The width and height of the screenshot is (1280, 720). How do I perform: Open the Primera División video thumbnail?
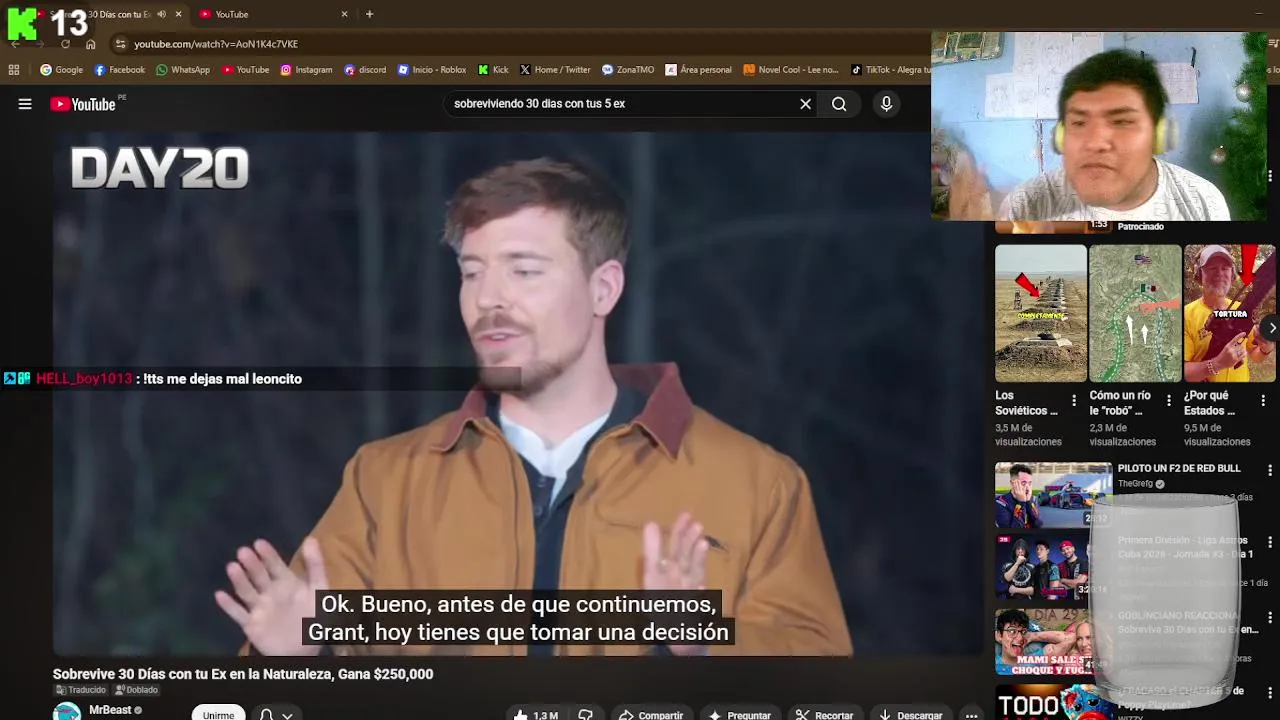click(x=1053, y=567)
